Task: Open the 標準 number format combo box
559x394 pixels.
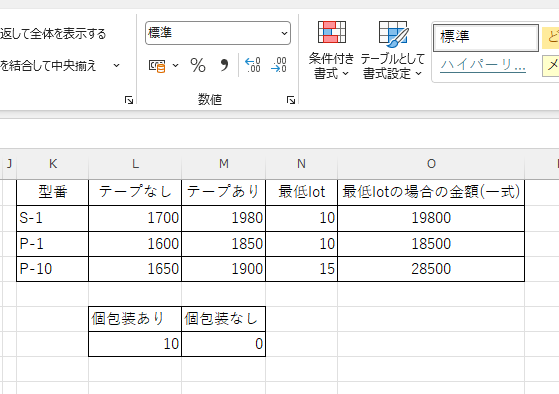Action: point(218,33)
